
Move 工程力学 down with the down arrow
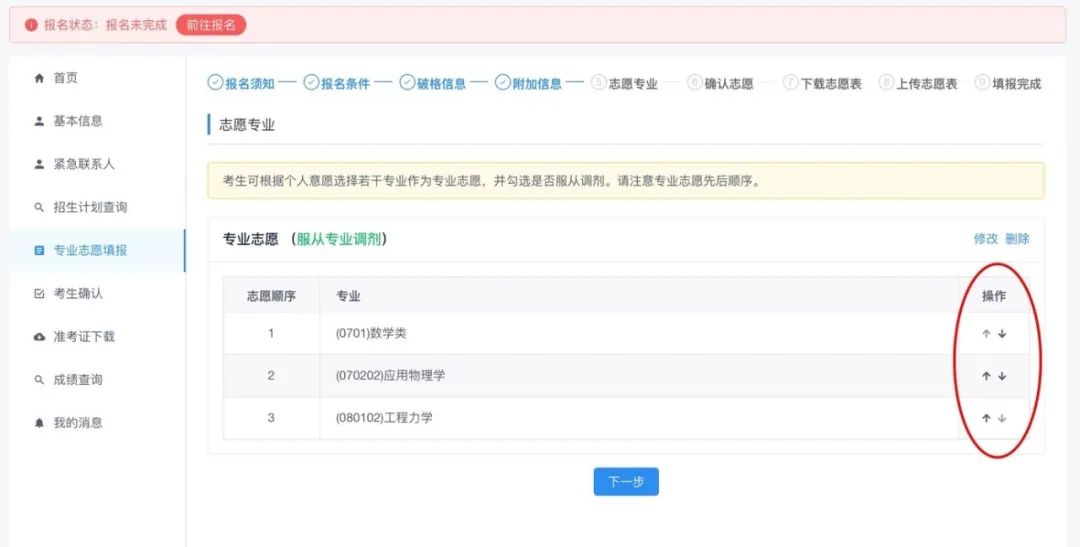coord(1002,418)
